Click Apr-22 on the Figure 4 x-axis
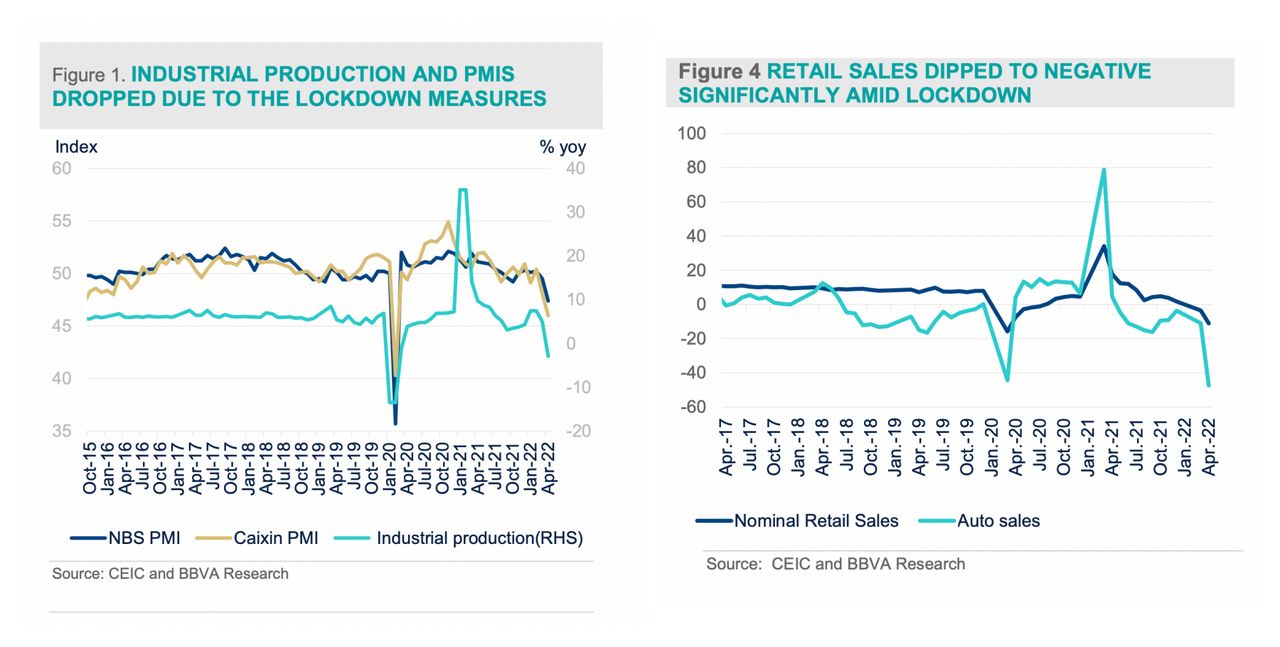This screenshot has width=1280, height=647. pos(1209,446)
